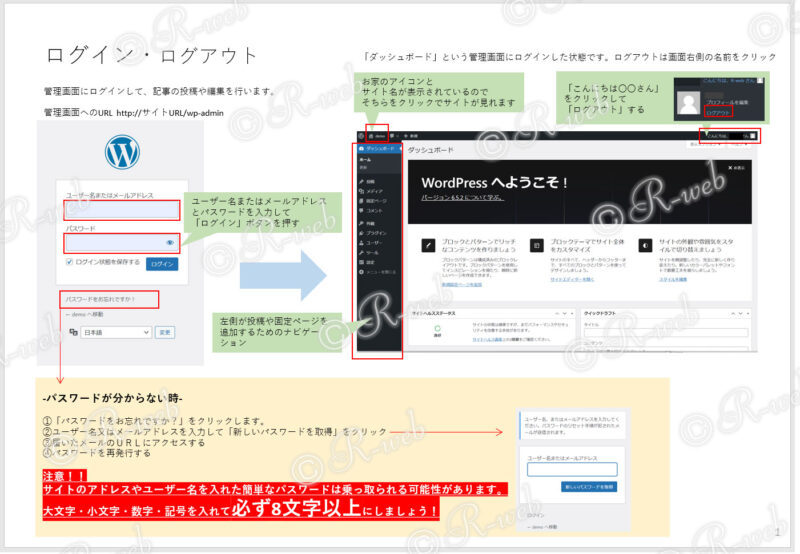
Task: Select ダッシュボード in the admin sidebar
Action: click(379, 148)
